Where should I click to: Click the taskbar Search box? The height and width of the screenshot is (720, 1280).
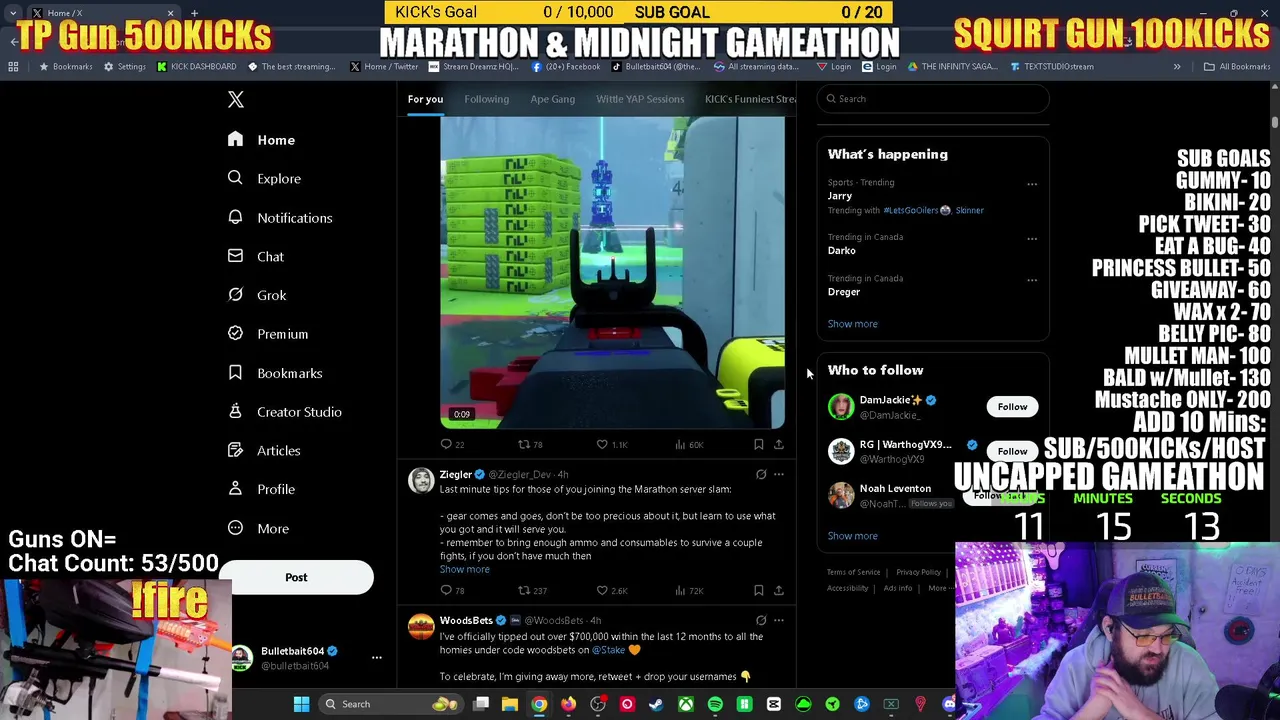[390, 704]
